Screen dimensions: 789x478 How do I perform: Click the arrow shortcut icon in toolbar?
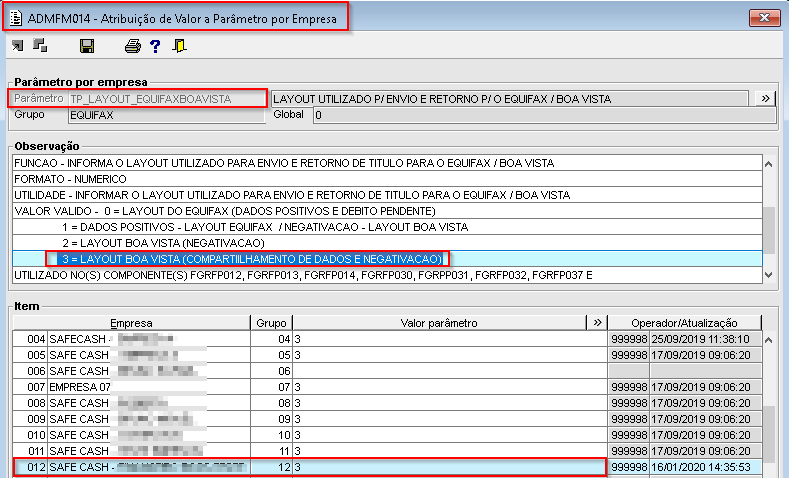pyautogui.click(x=18, y=46)
